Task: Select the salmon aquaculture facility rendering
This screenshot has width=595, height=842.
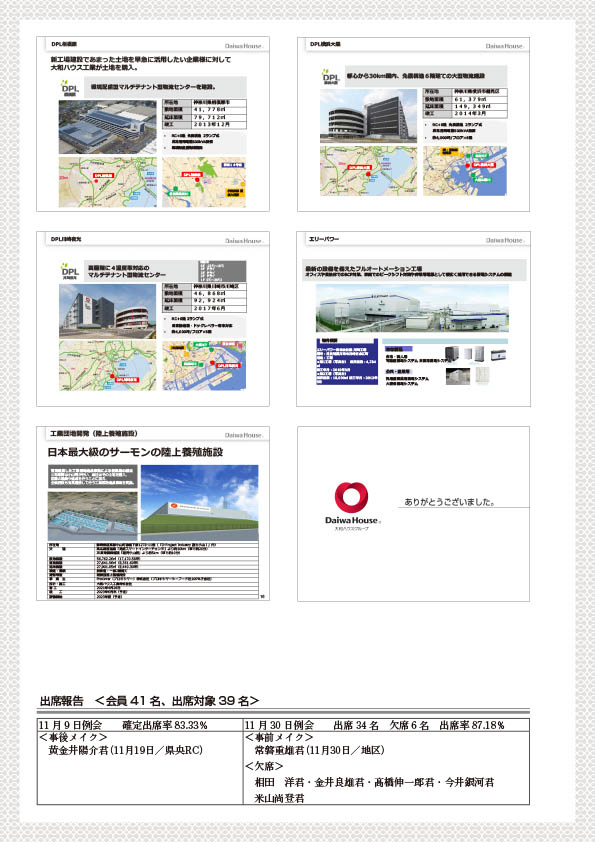Action: [199, 503]
